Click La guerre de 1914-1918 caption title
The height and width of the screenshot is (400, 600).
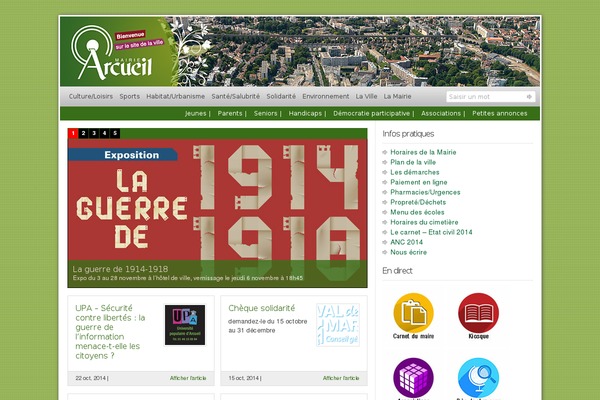tap(120, 269)
